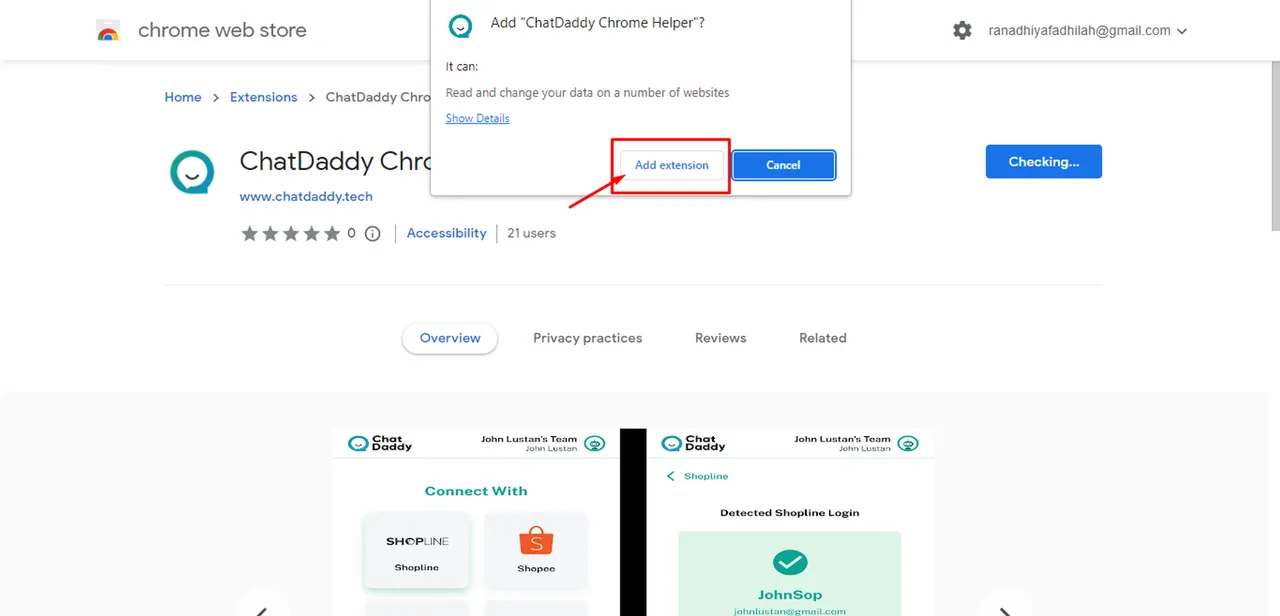Click the ChatDaddy icon in the install dialog
The width and height of the screenshot is (1280, 616).
pyautogui.click(x=460, y=27)
